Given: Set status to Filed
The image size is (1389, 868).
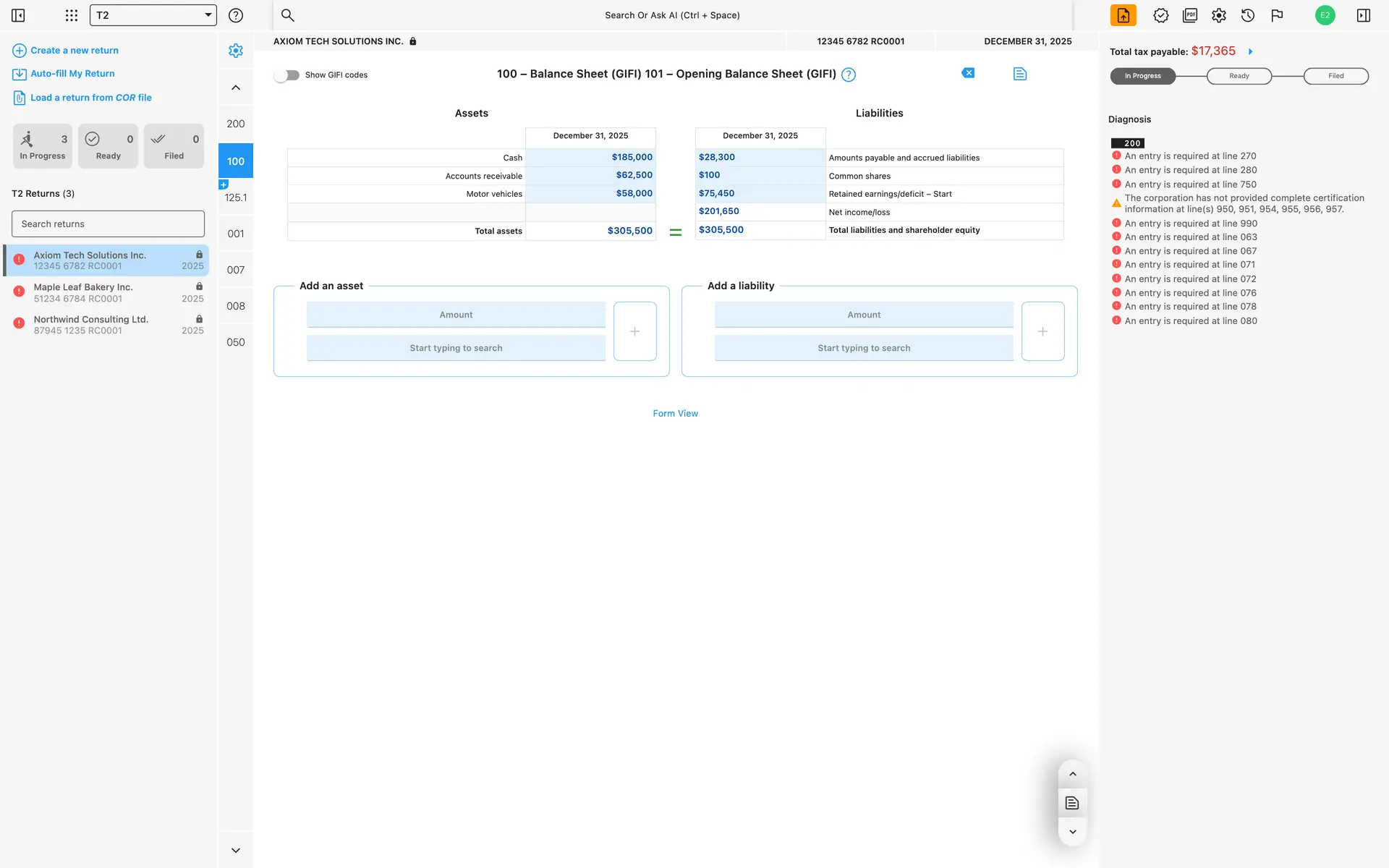Looking at the screenshot, I should [1335, 76].
